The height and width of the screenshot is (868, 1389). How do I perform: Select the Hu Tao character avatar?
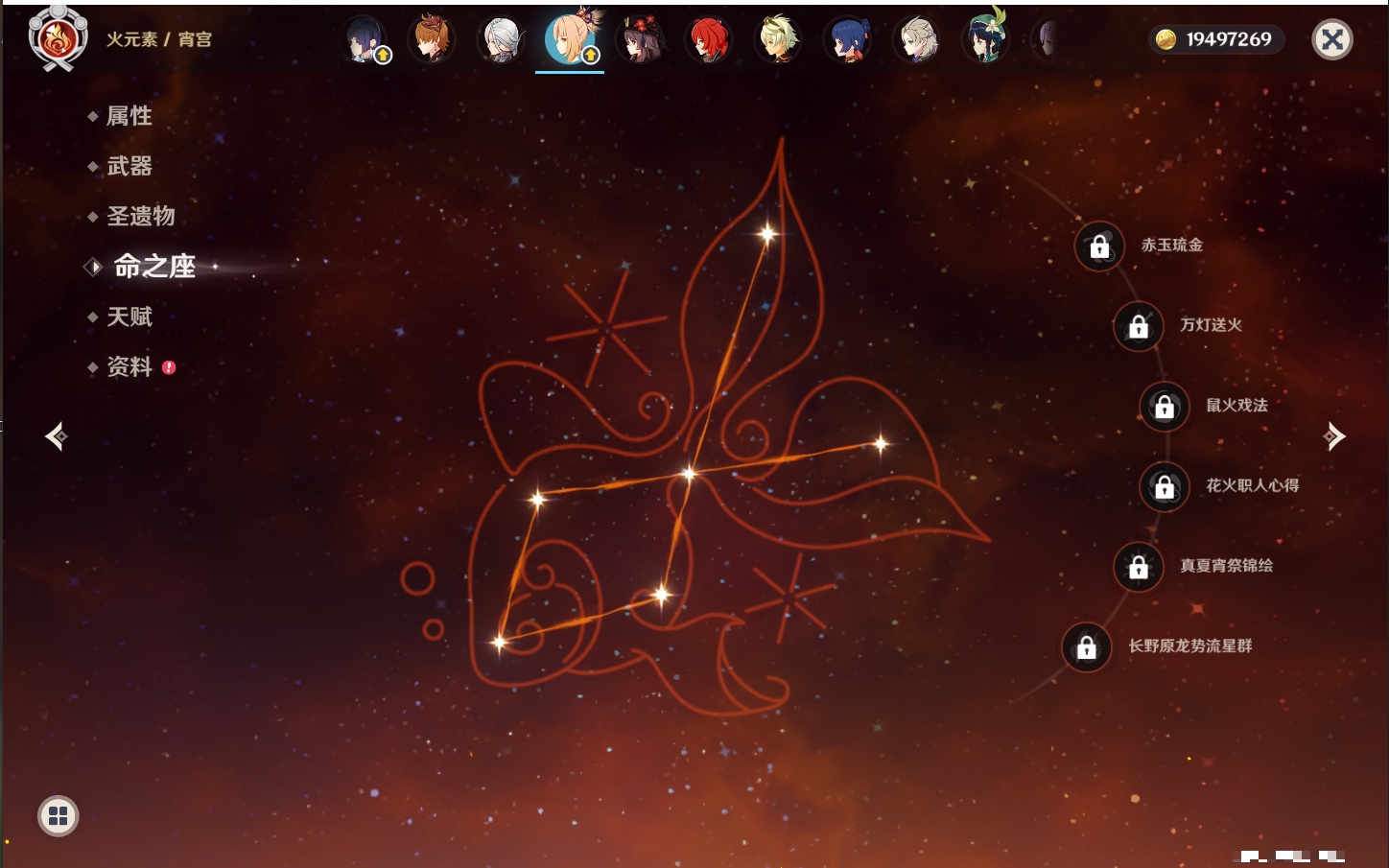pyautogui.click(x=640, y=40)
